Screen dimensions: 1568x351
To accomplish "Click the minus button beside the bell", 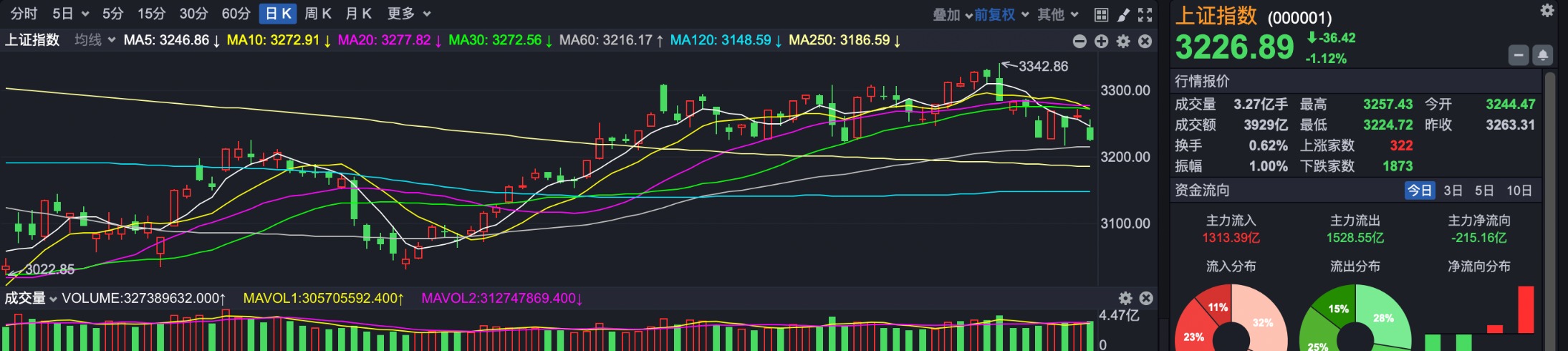I will [1519, 55].
